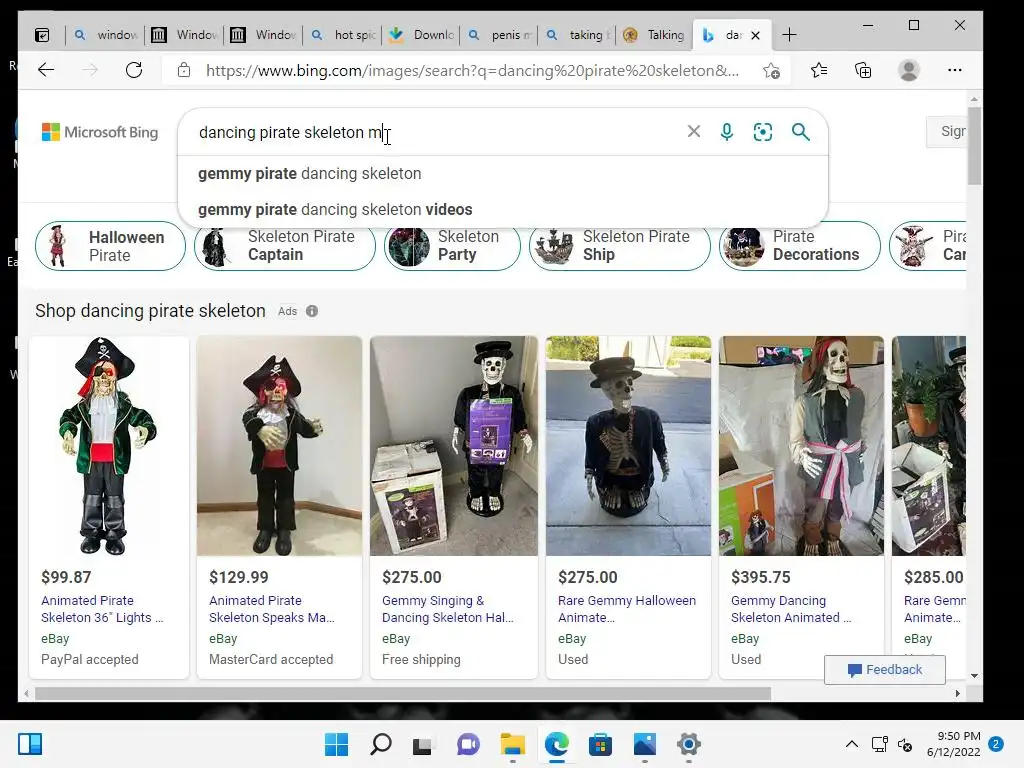Switch to the Talking tab
1024x768 pixels.
pos(654,35)
